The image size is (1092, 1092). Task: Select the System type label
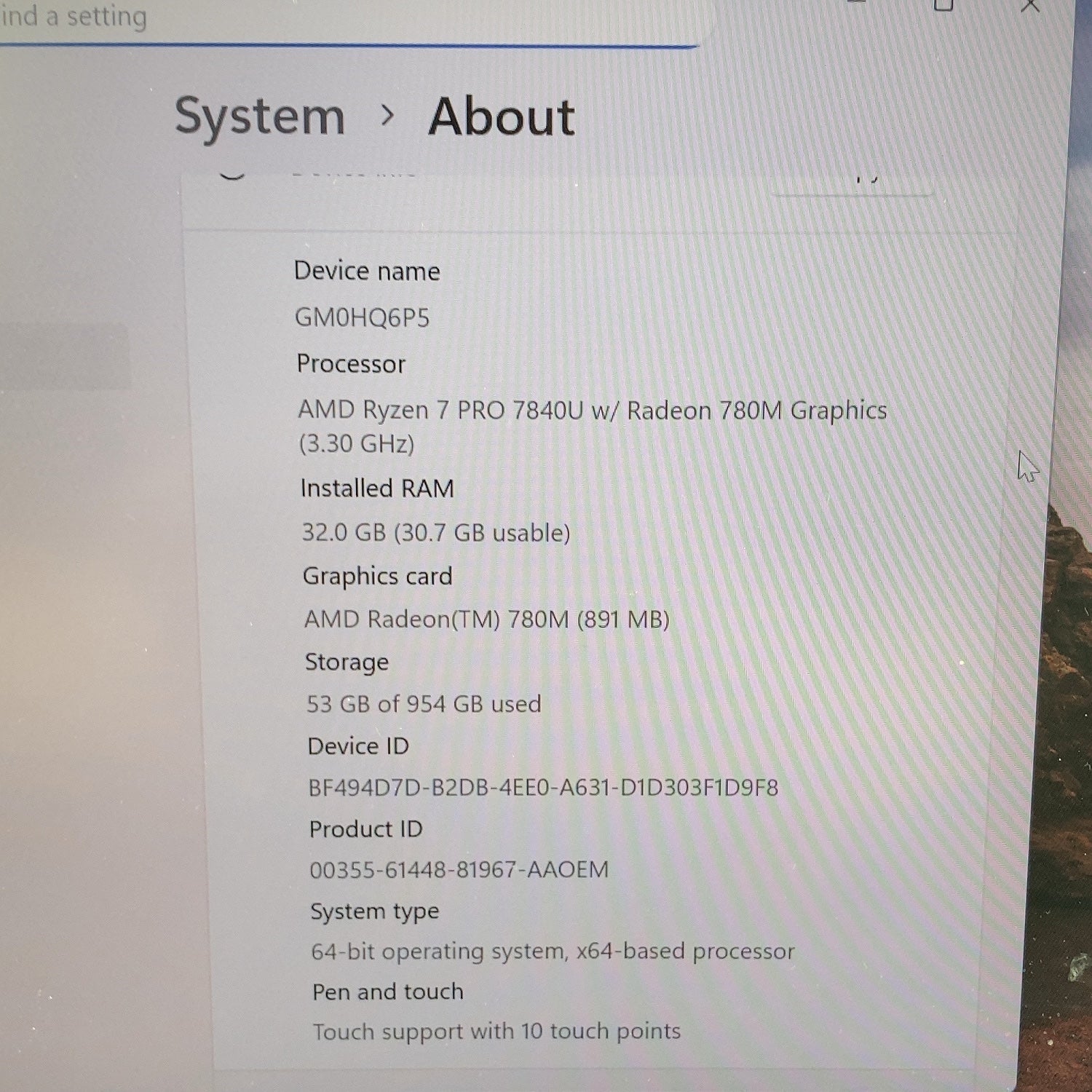[375, 911]
